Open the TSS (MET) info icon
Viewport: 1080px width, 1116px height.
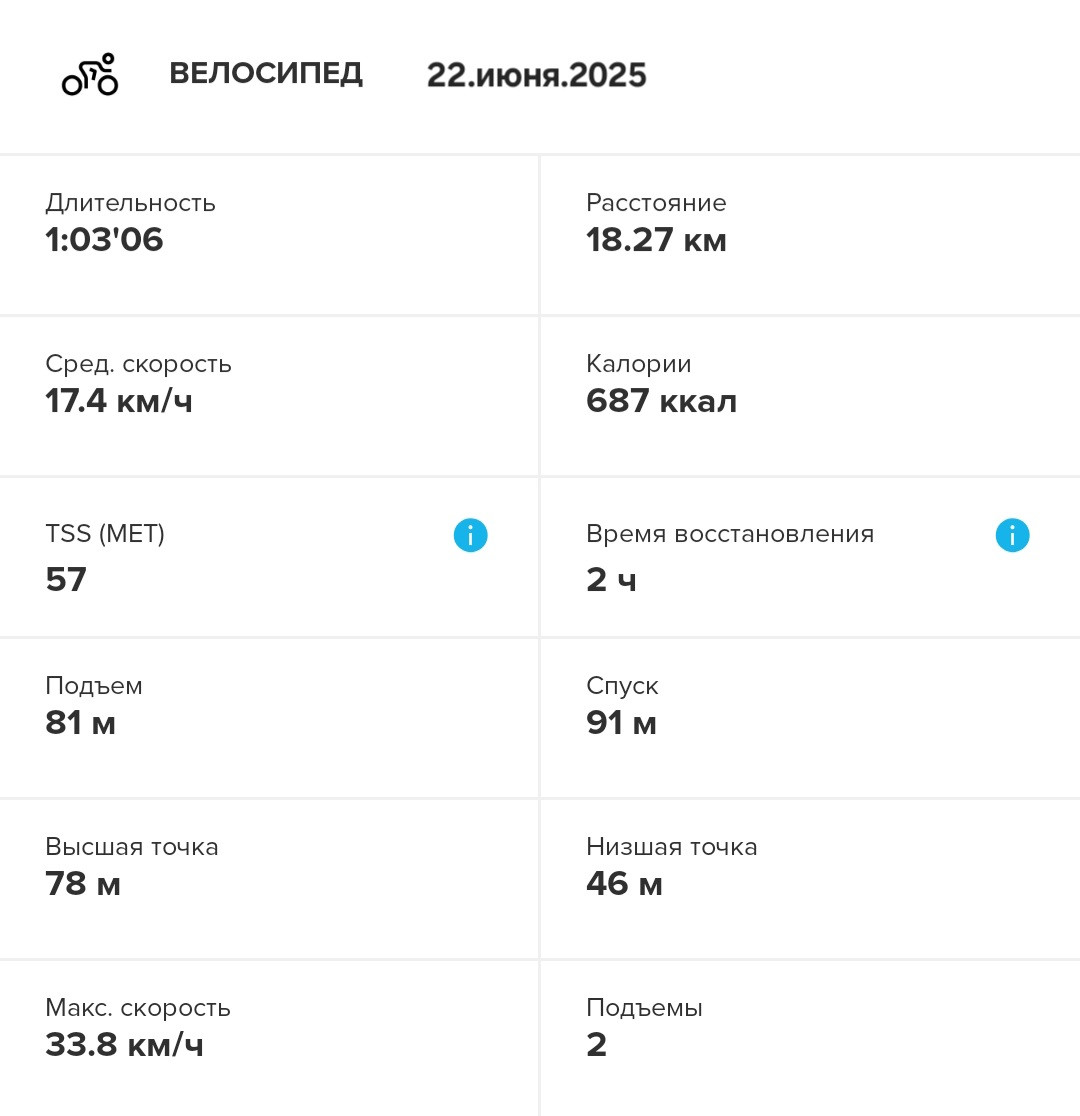point(471,535)
